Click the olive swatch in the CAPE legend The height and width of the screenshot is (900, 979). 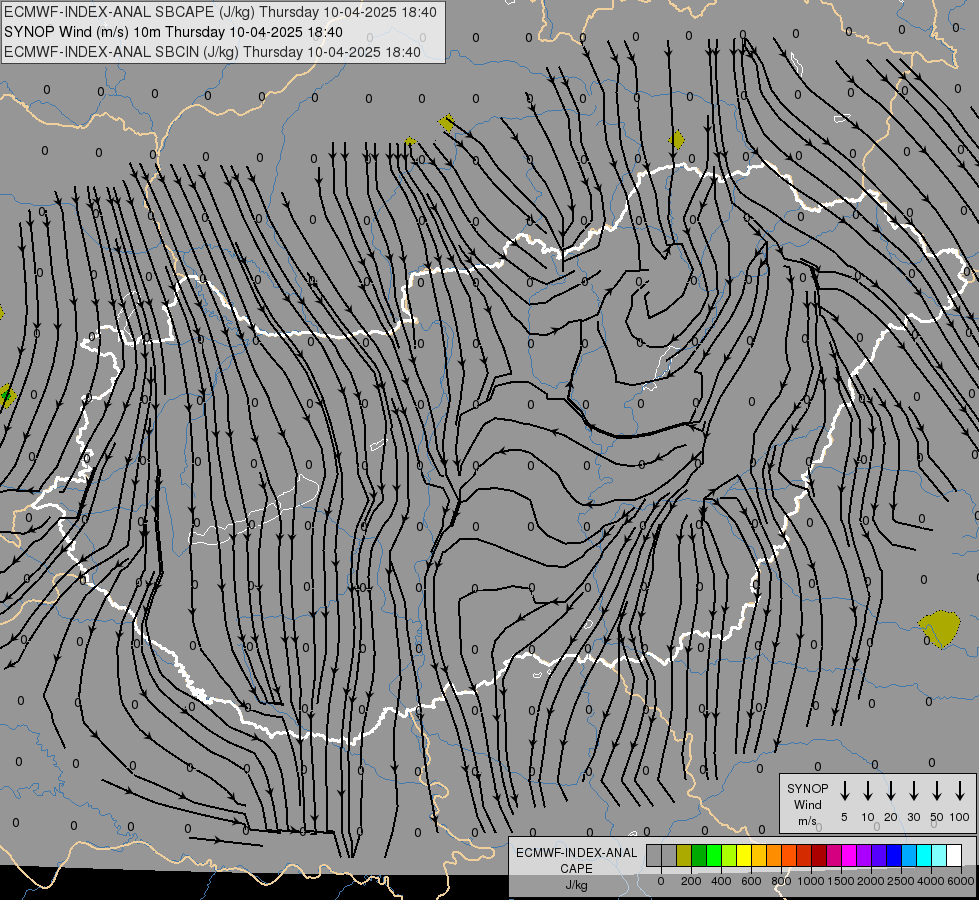(684, 855)
